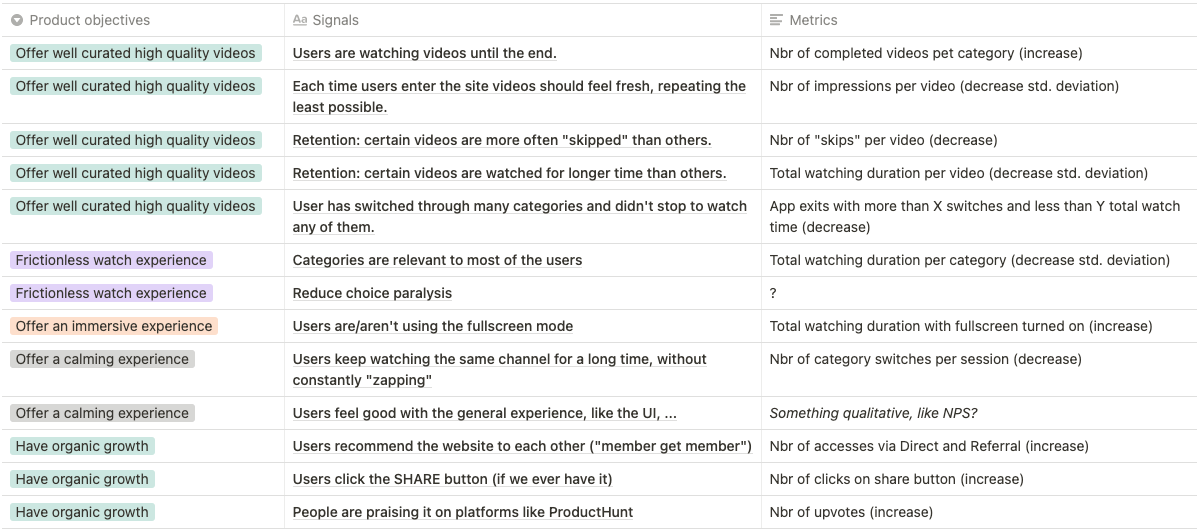
Task: Select the purple tag beside "Reduce choice paralysis"
Action: [111, 293]
